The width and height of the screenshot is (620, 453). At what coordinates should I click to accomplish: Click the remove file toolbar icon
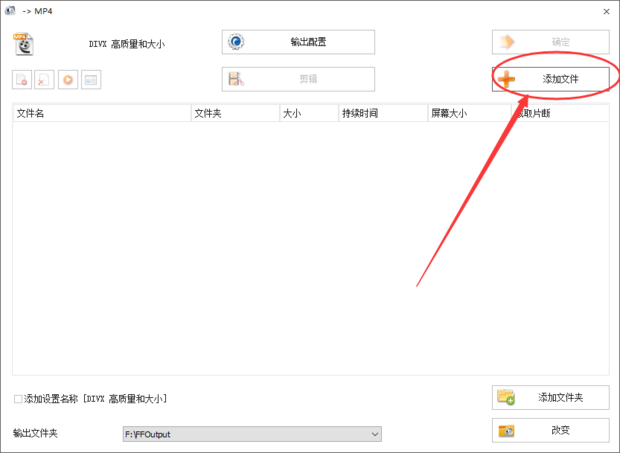tap(21, 80)
